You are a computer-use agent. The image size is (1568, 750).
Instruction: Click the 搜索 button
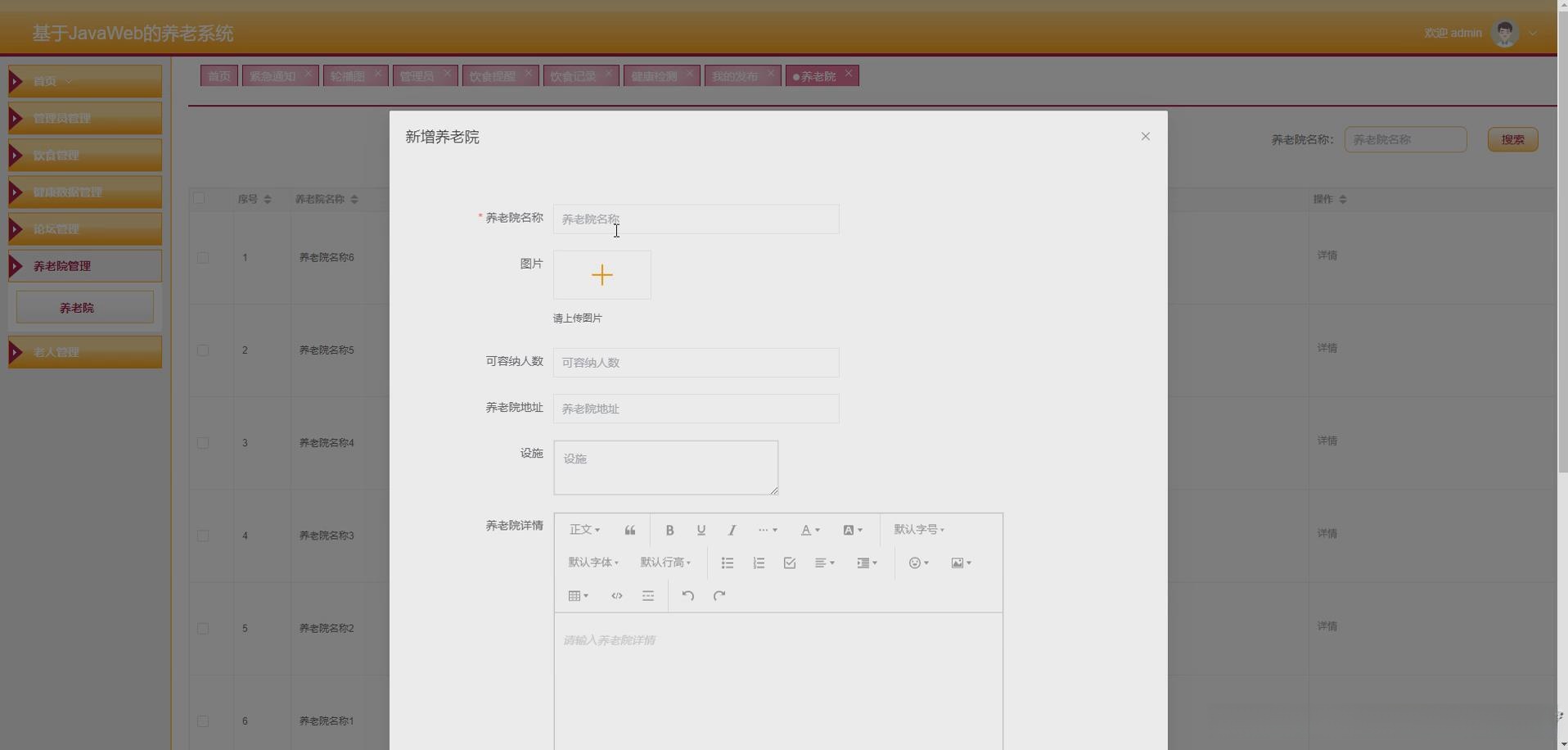(x=1511, y=139)
